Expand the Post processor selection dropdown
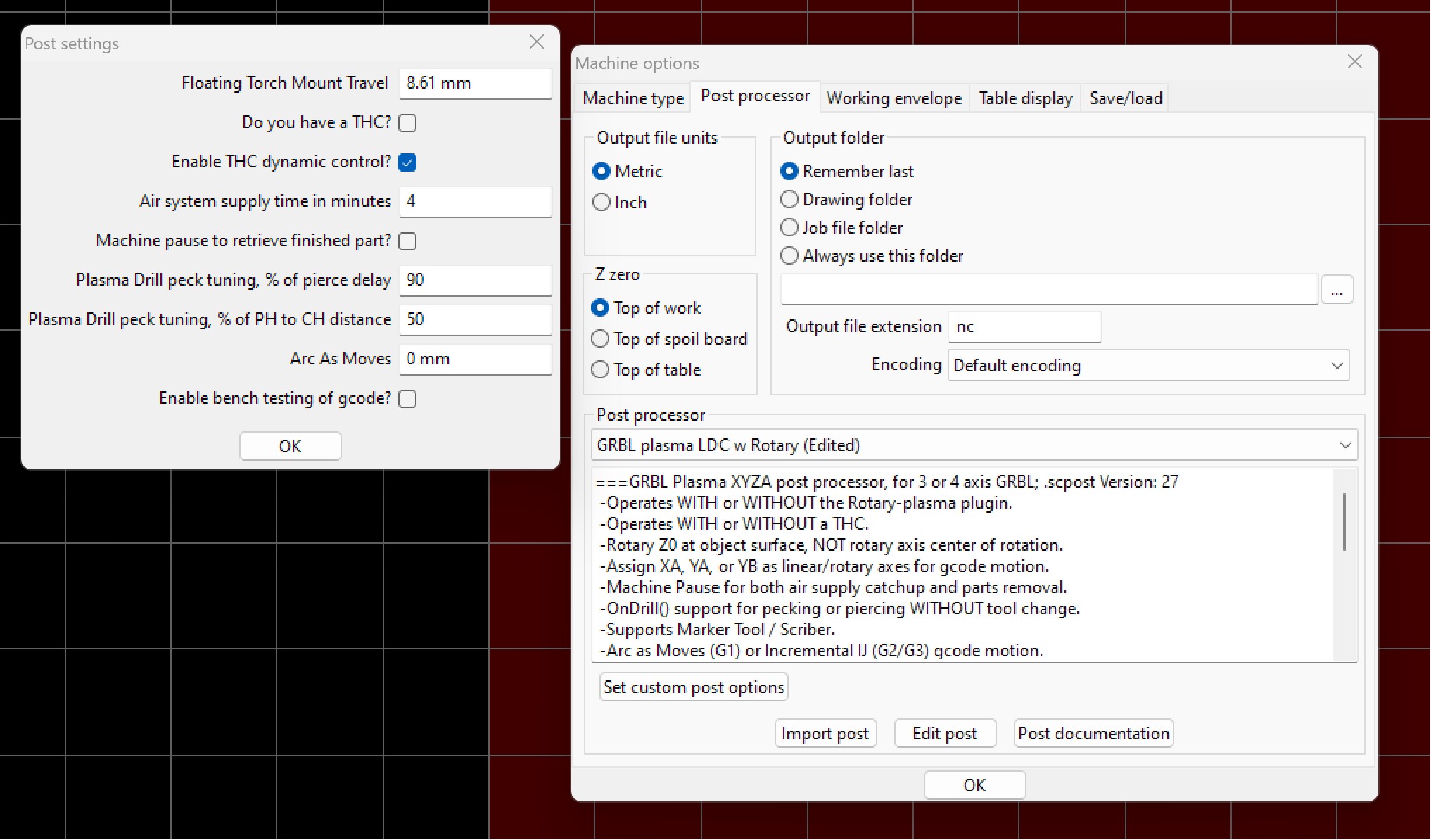 pyautogui.click(x=974, y=445)
